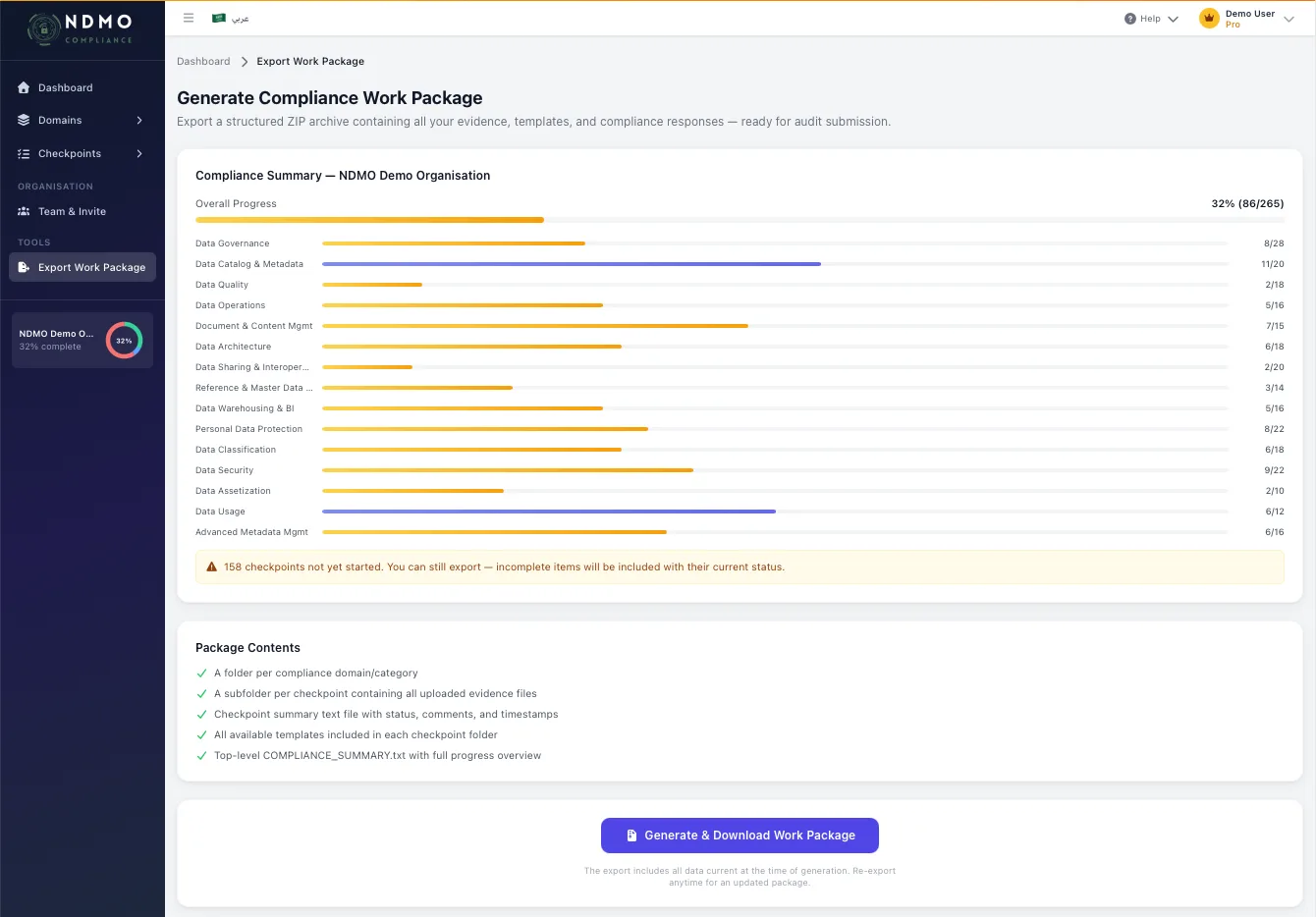Screen dimensions: 1316x917
Task: Click the Data Assetization label
Action: (x=234, y=491)
